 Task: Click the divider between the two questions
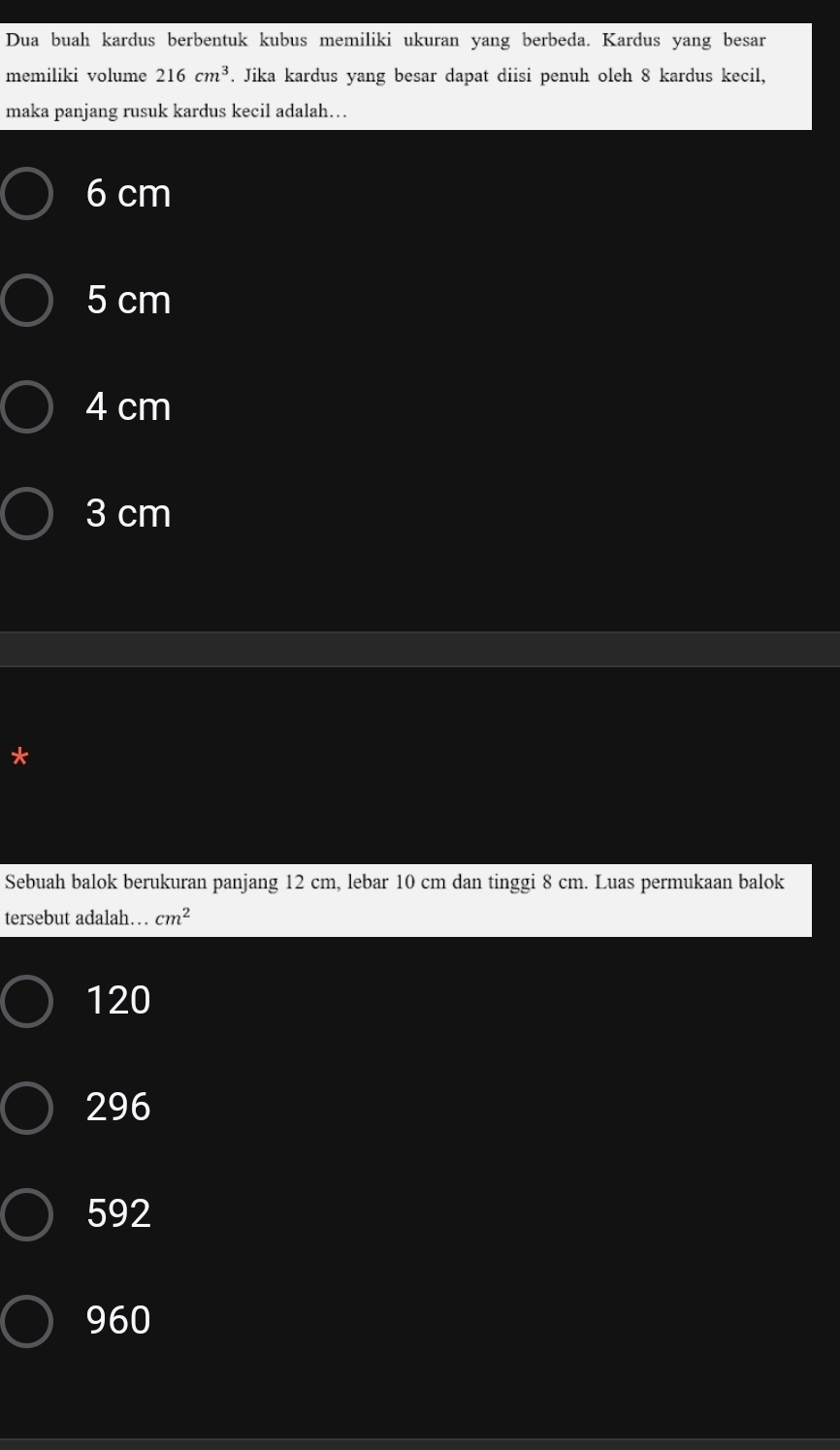(420, 649)
